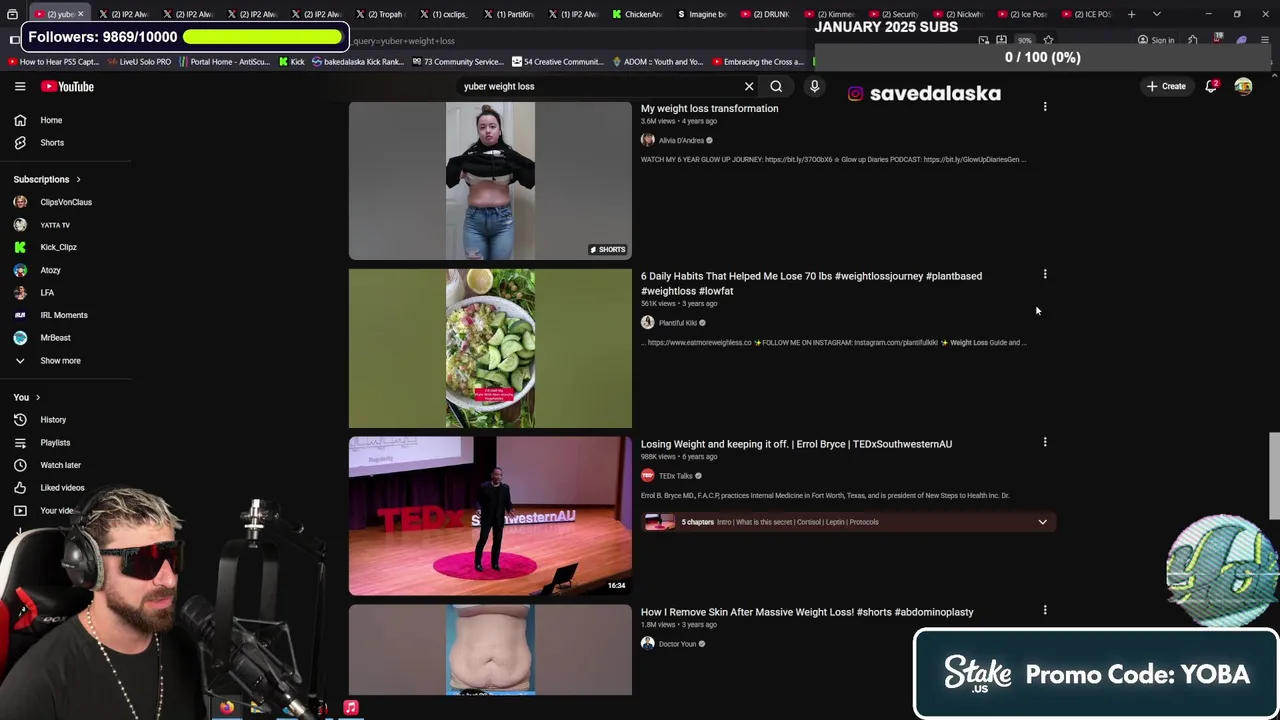This screenshot has width=1280, height=720.
Task: Click the Kick_Clipz green K icon
Action: [x=20, y=247]
